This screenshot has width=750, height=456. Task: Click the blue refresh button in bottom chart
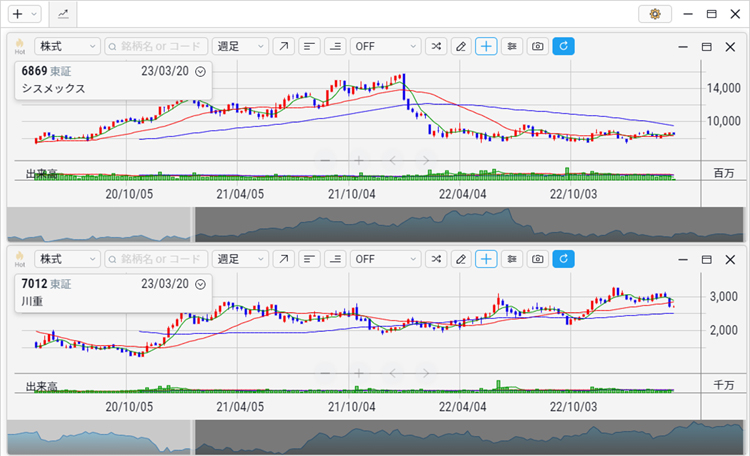point(564,259)
